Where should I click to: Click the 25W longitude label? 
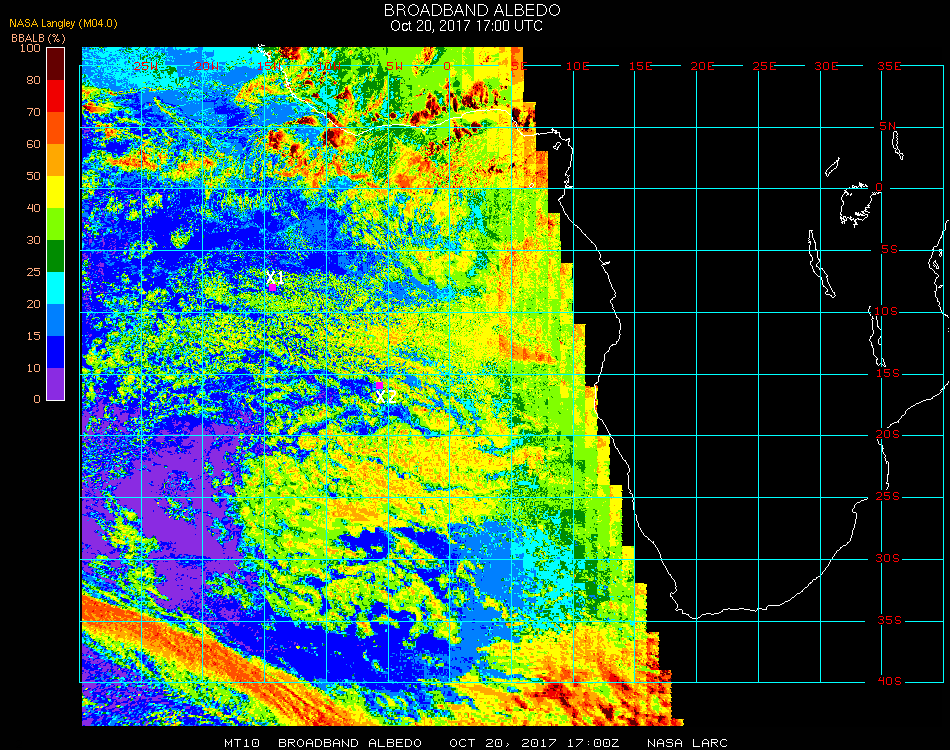pyautogui.click(x=146, y=66)
